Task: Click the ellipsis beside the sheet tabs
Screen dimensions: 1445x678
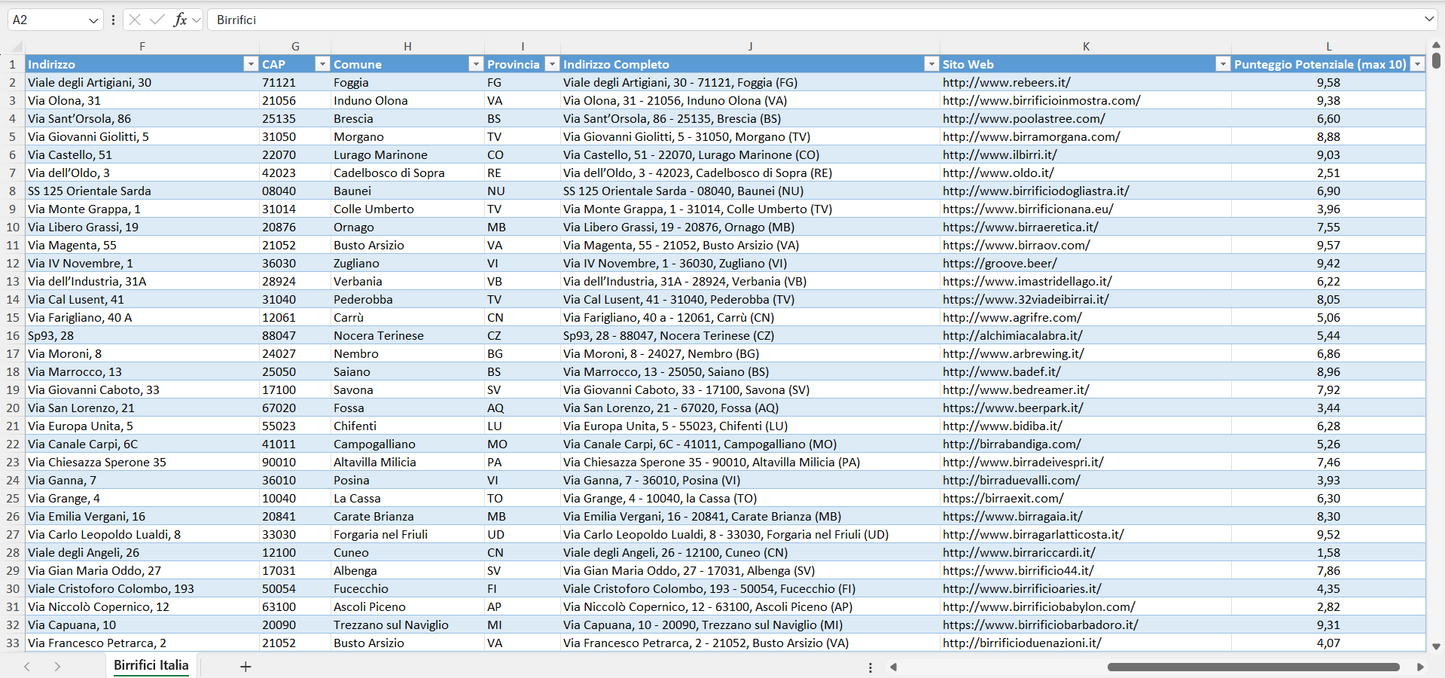Action: click(869, 666)
